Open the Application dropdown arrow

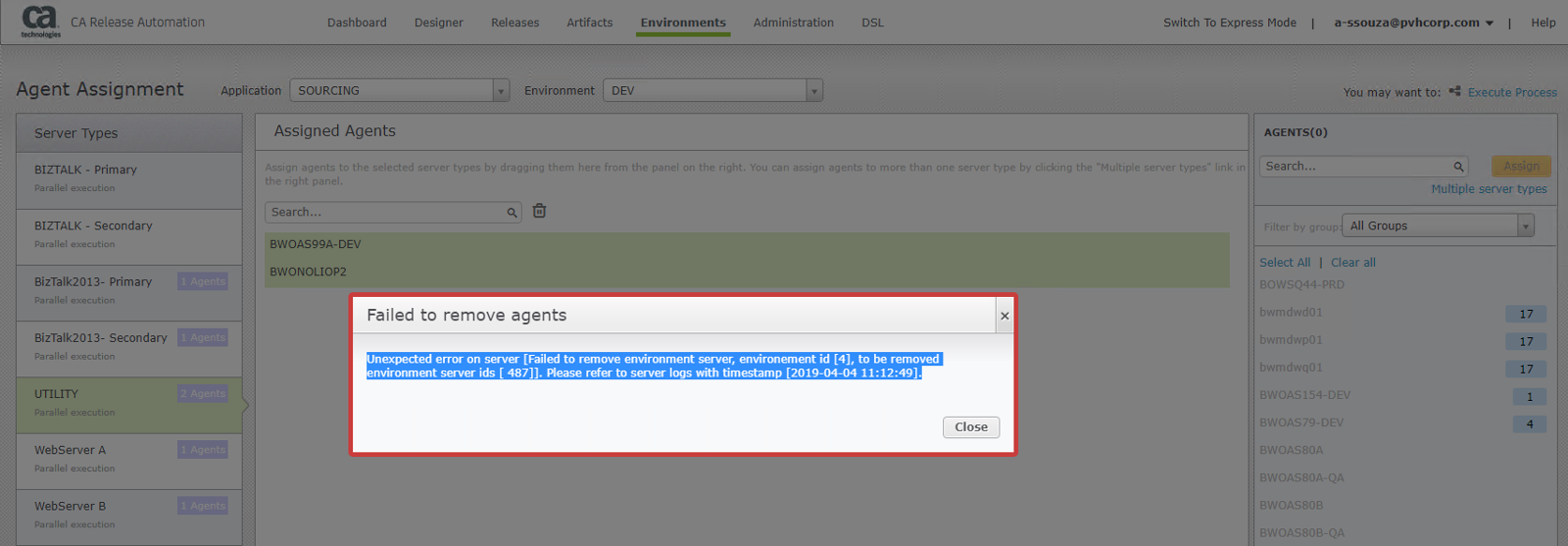[x=501, y=91]
